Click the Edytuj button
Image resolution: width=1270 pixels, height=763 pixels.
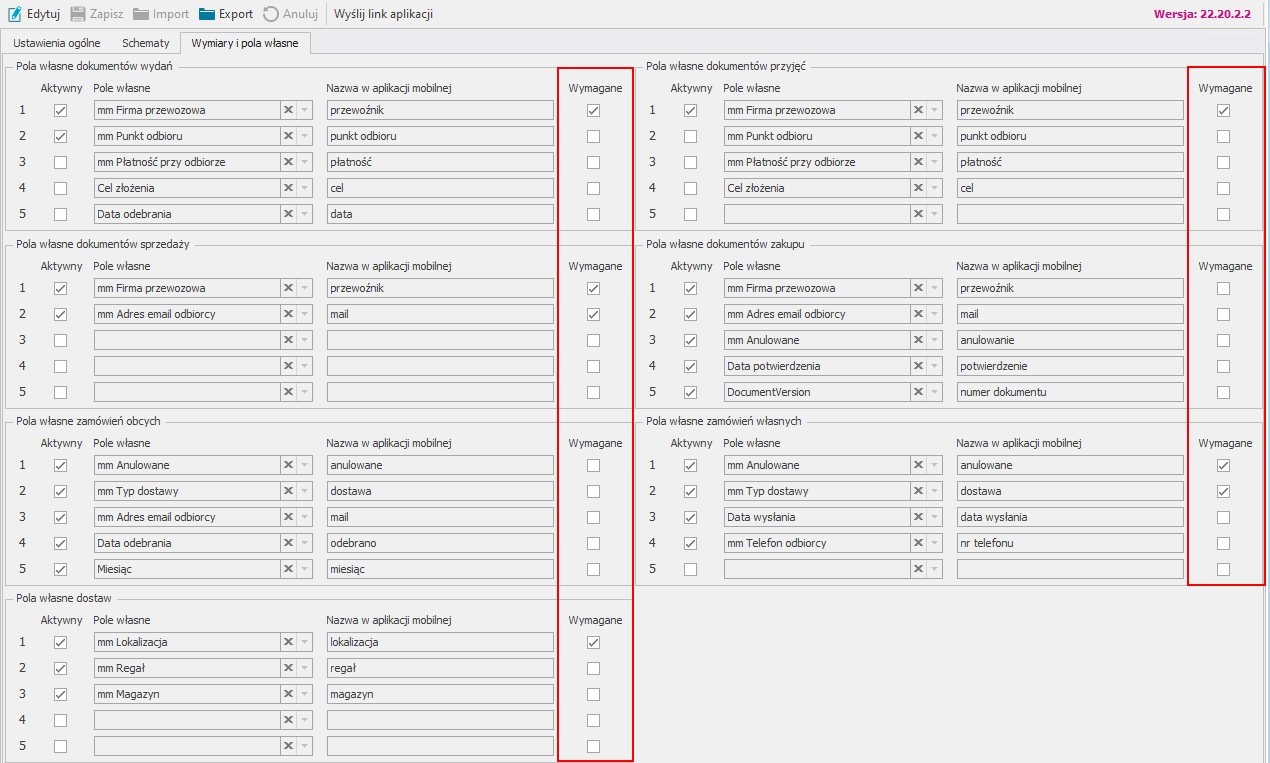(34, 14)
